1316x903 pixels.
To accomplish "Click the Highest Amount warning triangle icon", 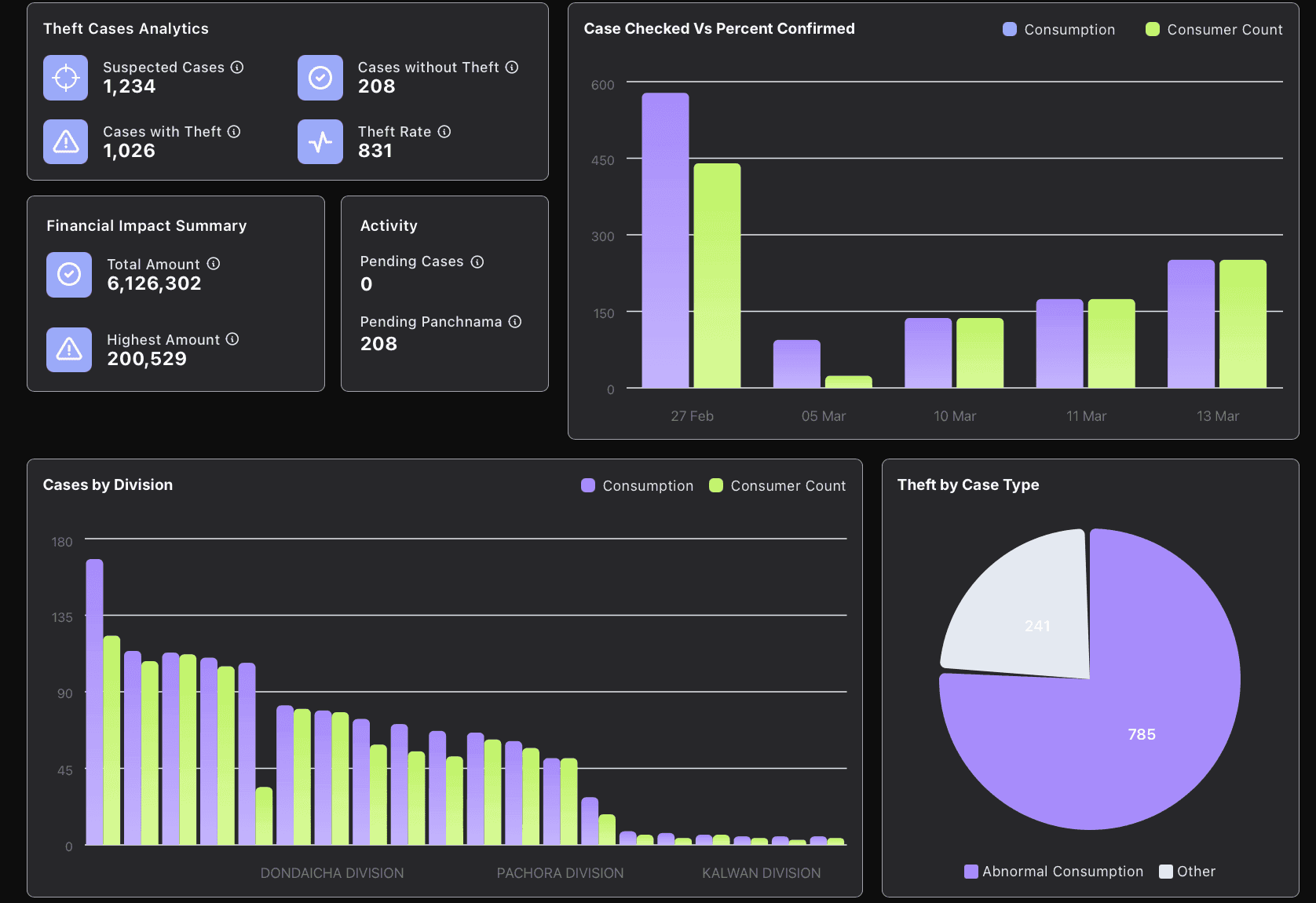I will tap(69, 349).
